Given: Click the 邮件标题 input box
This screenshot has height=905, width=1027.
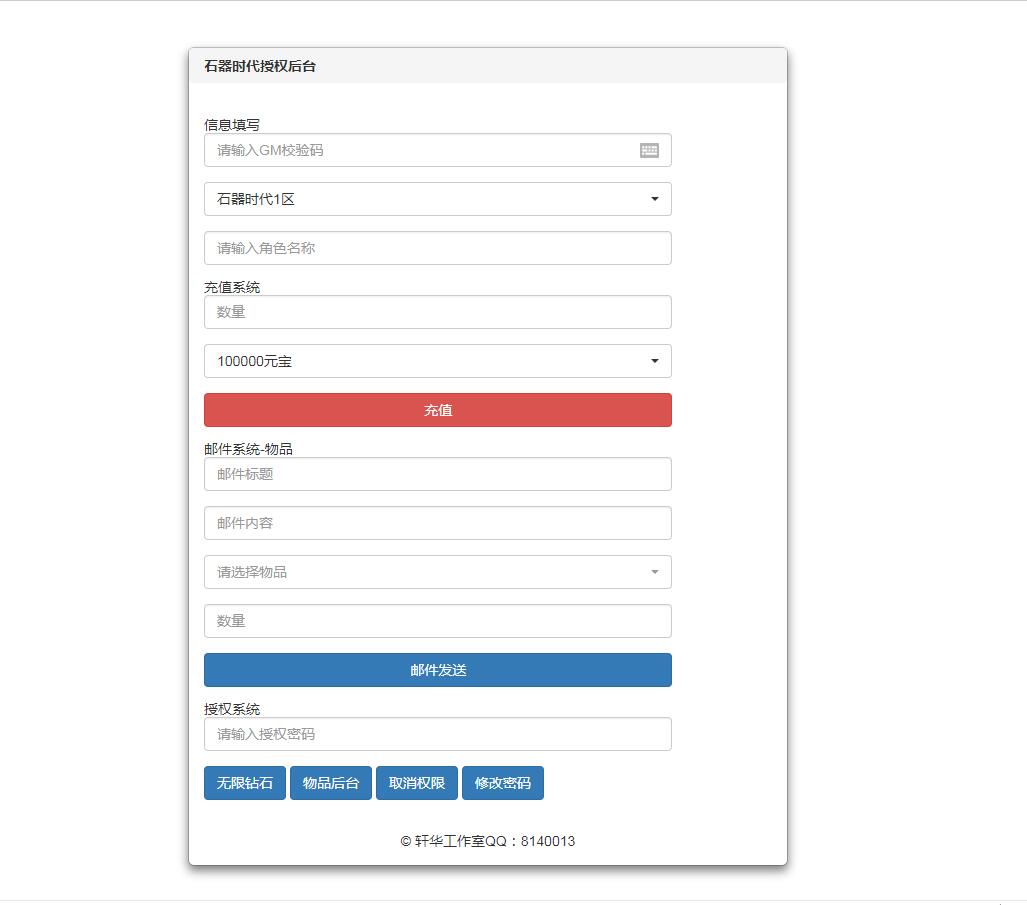Looking at the screenshot, I should [437, 474].
